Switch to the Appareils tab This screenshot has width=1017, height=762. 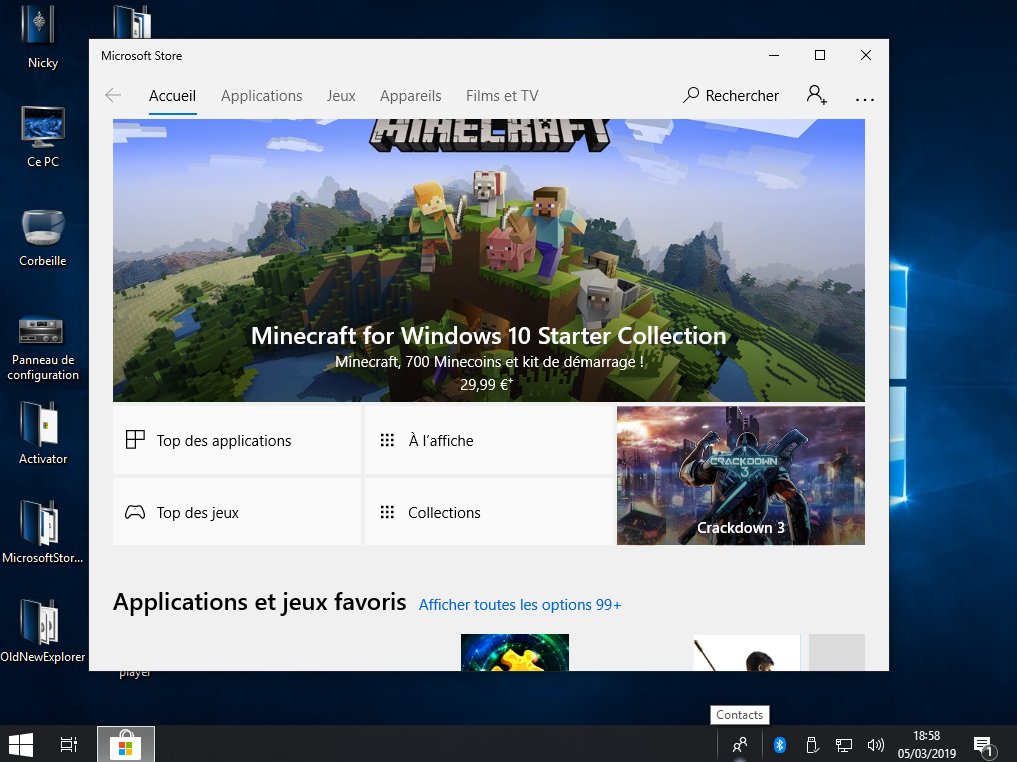[411, 96]
